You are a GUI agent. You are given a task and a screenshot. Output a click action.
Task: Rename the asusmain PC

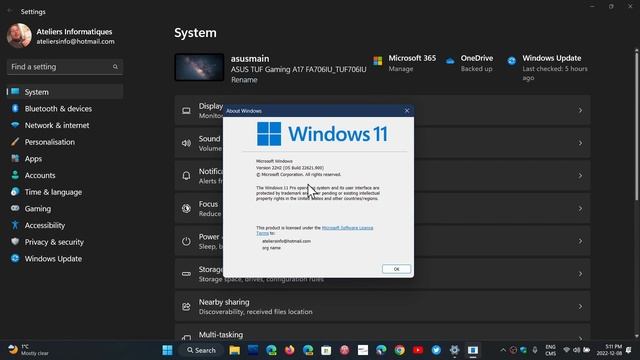pyautogui.click(x=244, y=80)
